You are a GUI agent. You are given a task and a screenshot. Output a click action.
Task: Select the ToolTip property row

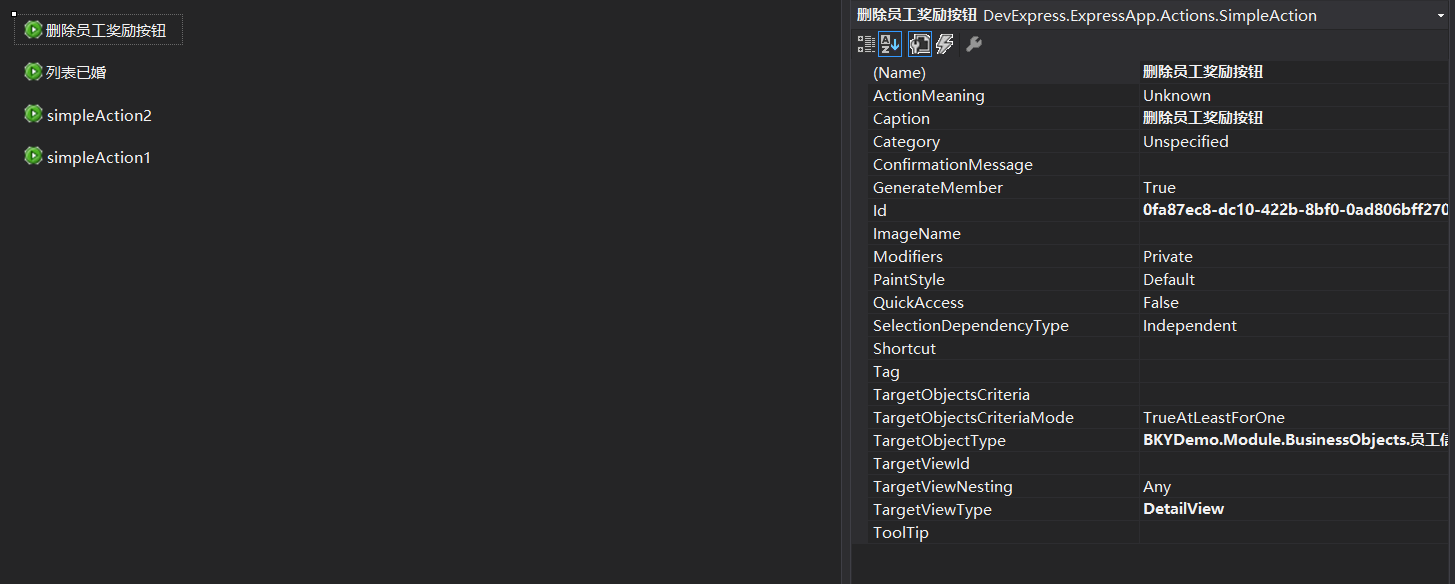[x=900, y=533]
